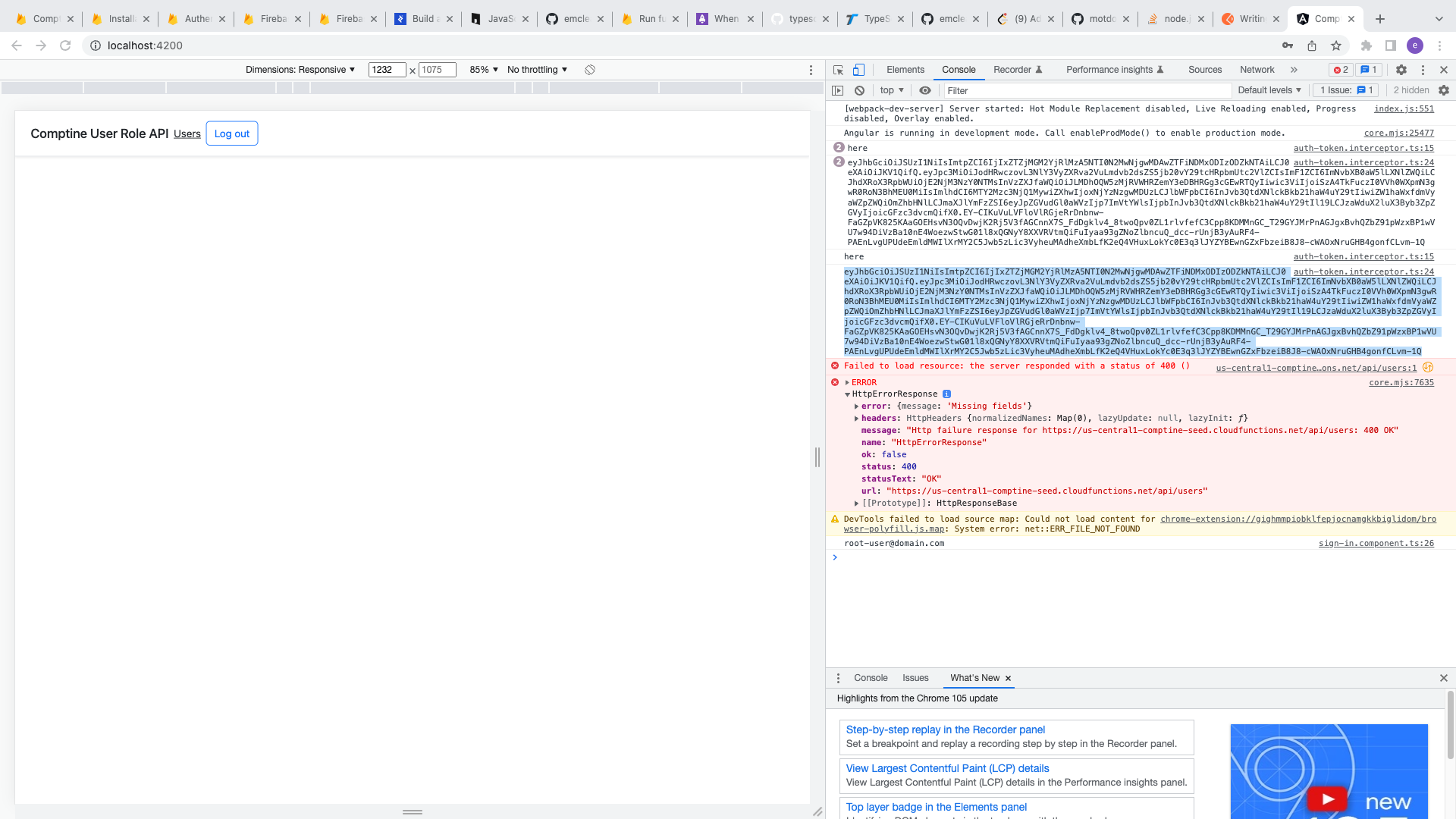The height and width of the screenshot is (819, 1456).
Task: Click the viewport width input field
Action: coord(388,70)
